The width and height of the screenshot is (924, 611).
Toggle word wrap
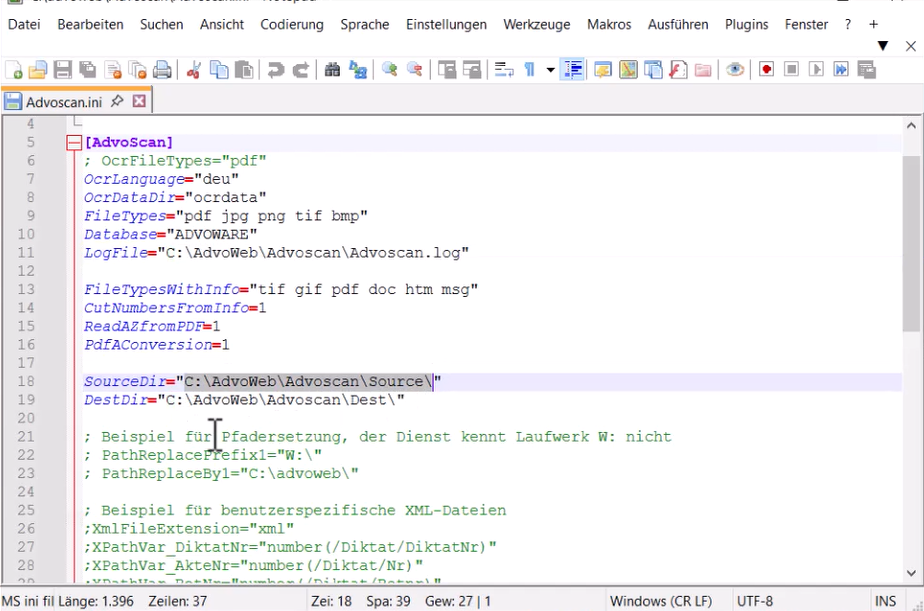[x=504, y=70]
